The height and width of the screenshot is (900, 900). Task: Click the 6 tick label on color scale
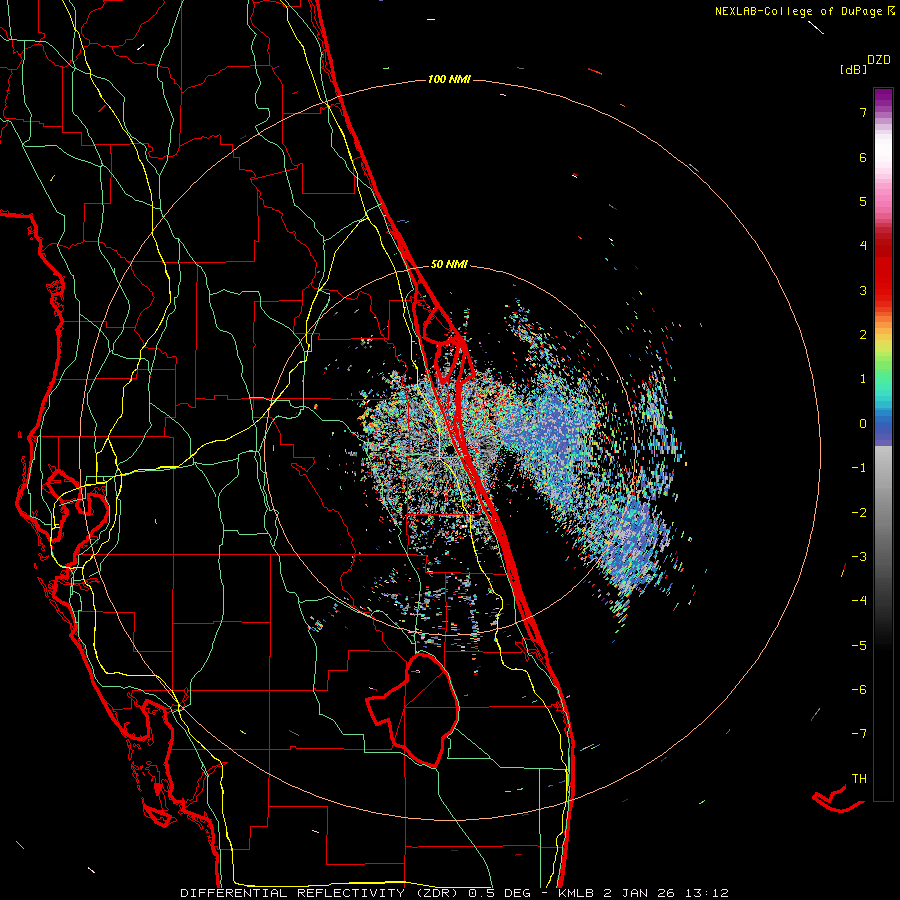pyautogui.click(x=863, y=157)
